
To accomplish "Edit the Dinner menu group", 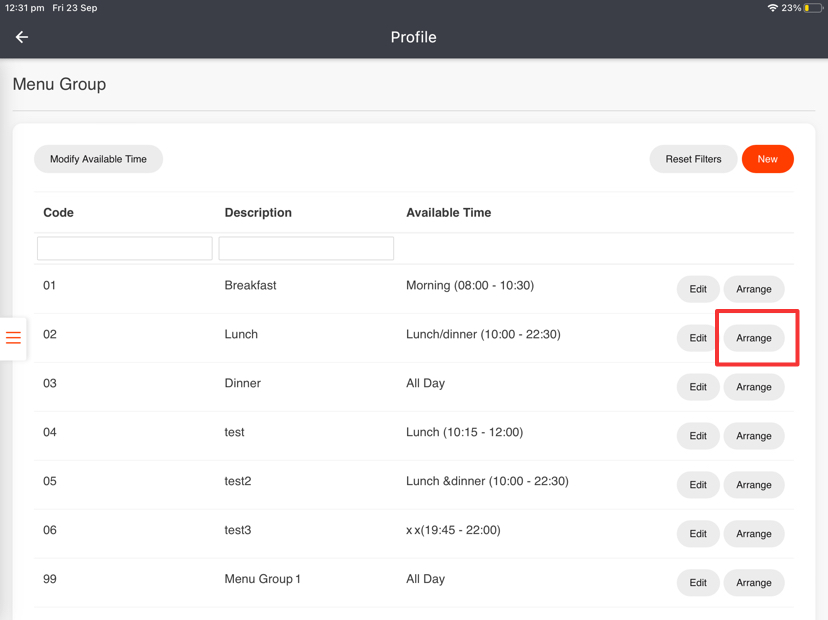I will (698, 387).
